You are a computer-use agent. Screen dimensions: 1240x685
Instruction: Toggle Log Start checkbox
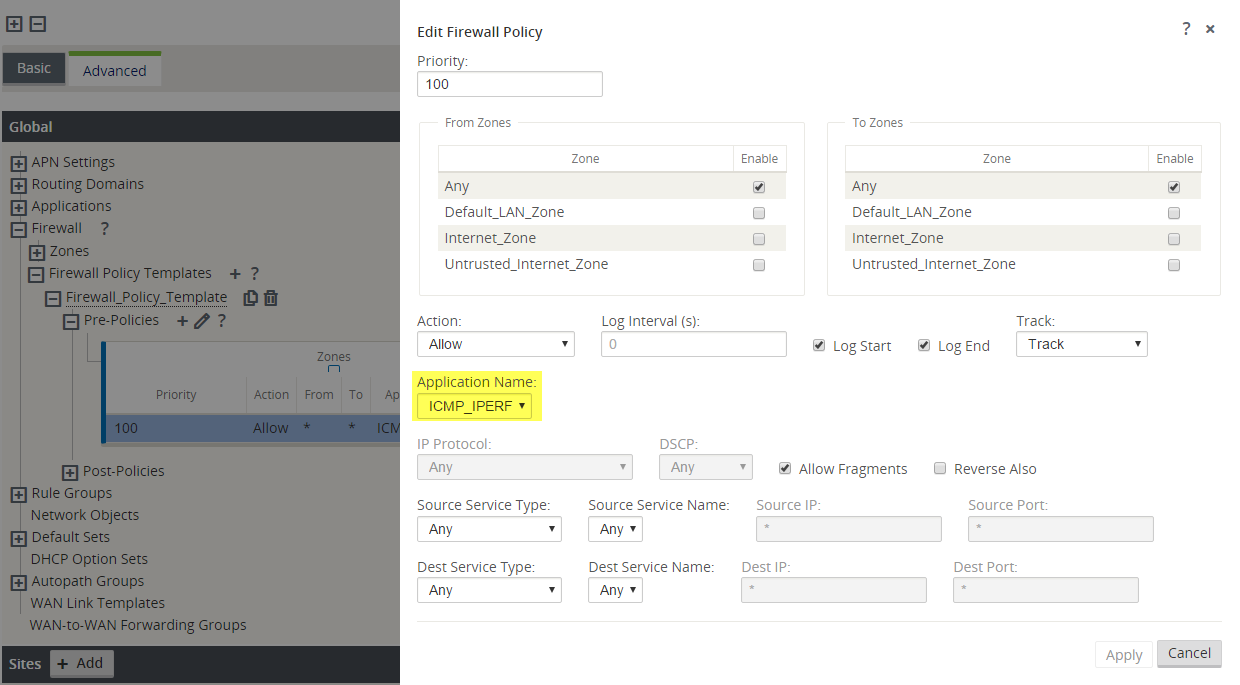coord(820,345)
